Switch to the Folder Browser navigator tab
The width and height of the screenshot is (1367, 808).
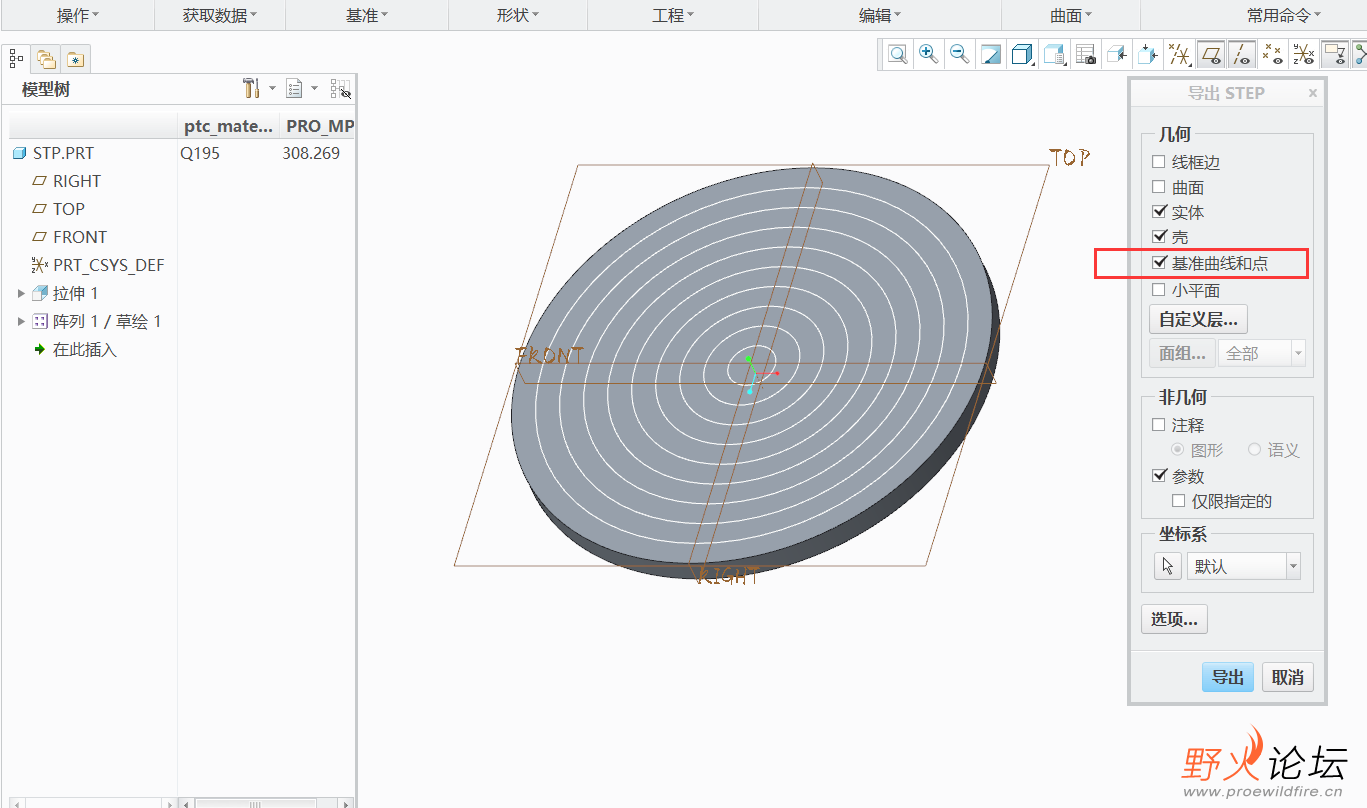[46, 59]
